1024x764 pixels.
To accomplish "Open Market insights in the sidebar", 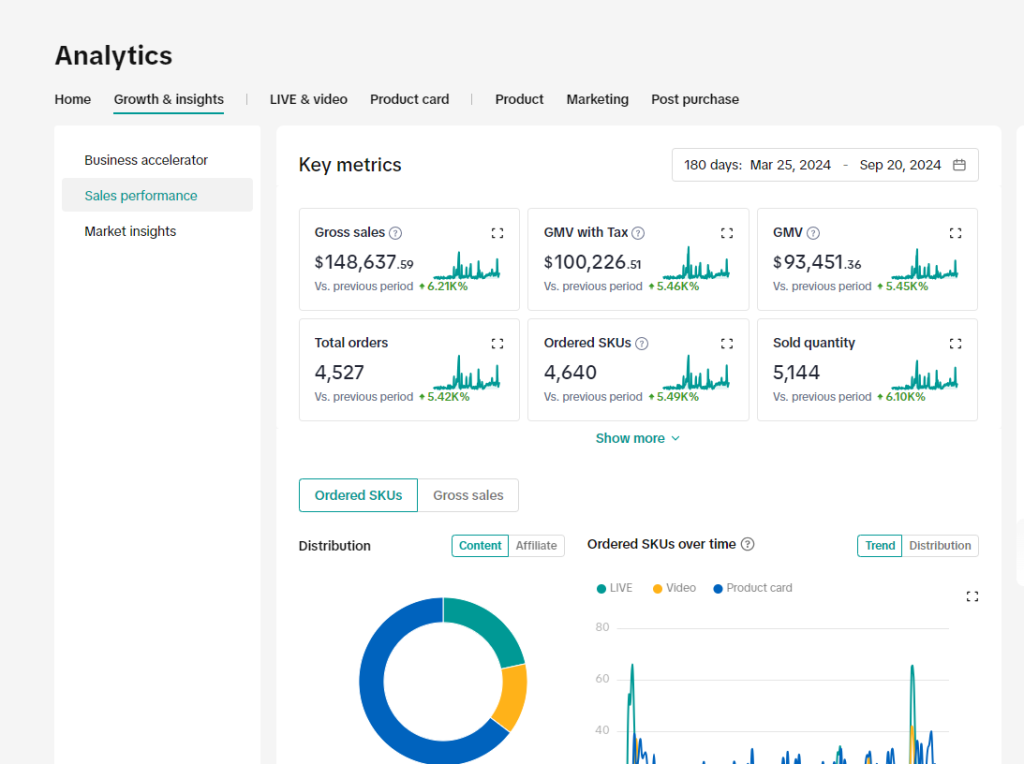I will tap(130, 231).
